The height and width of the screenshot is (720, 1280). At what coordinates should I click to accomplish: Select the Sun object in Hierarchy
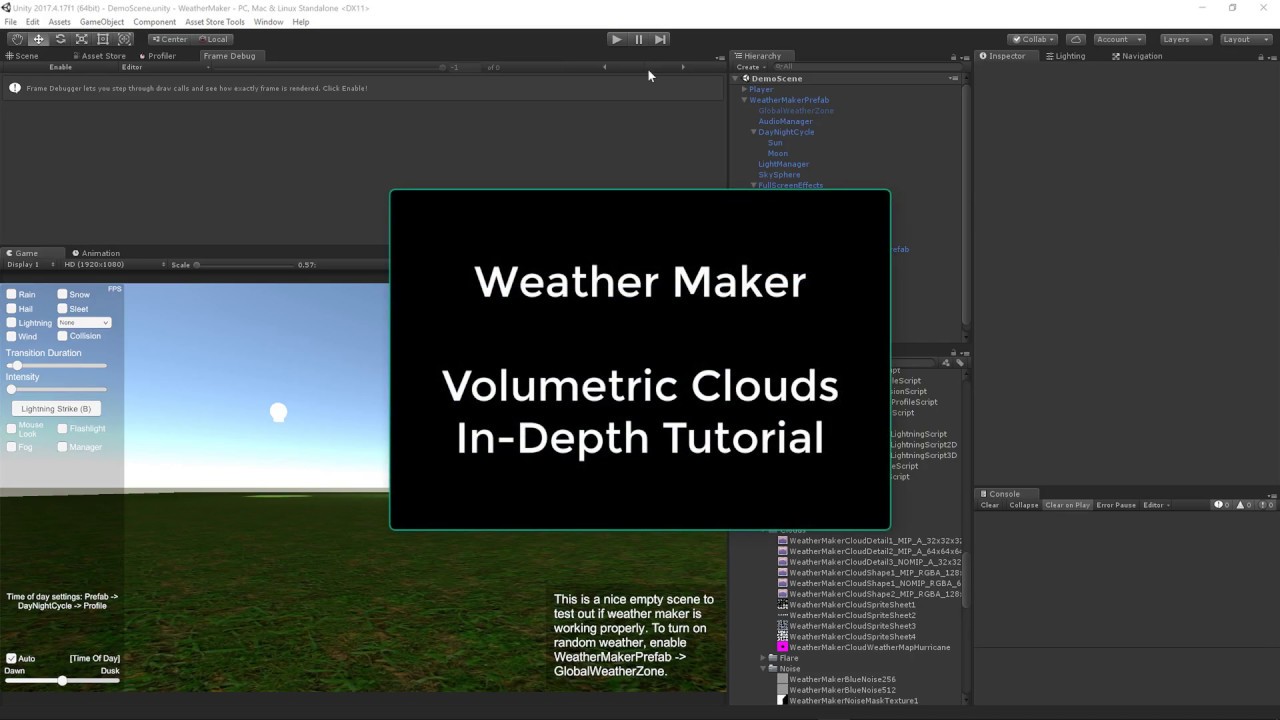point(775,143)
